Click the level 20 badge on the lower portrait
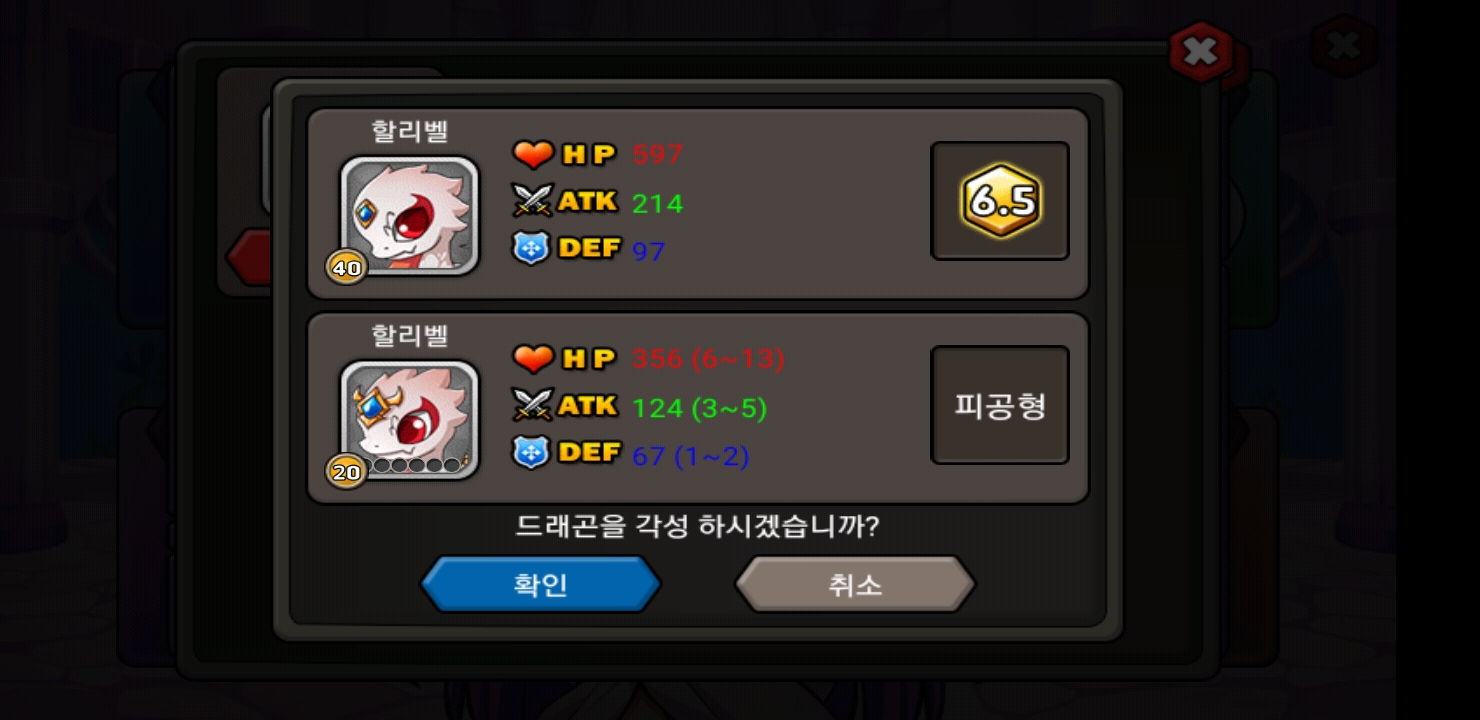Image resolution: width=1480 pixels, height=720 pixels. [346, 471]
